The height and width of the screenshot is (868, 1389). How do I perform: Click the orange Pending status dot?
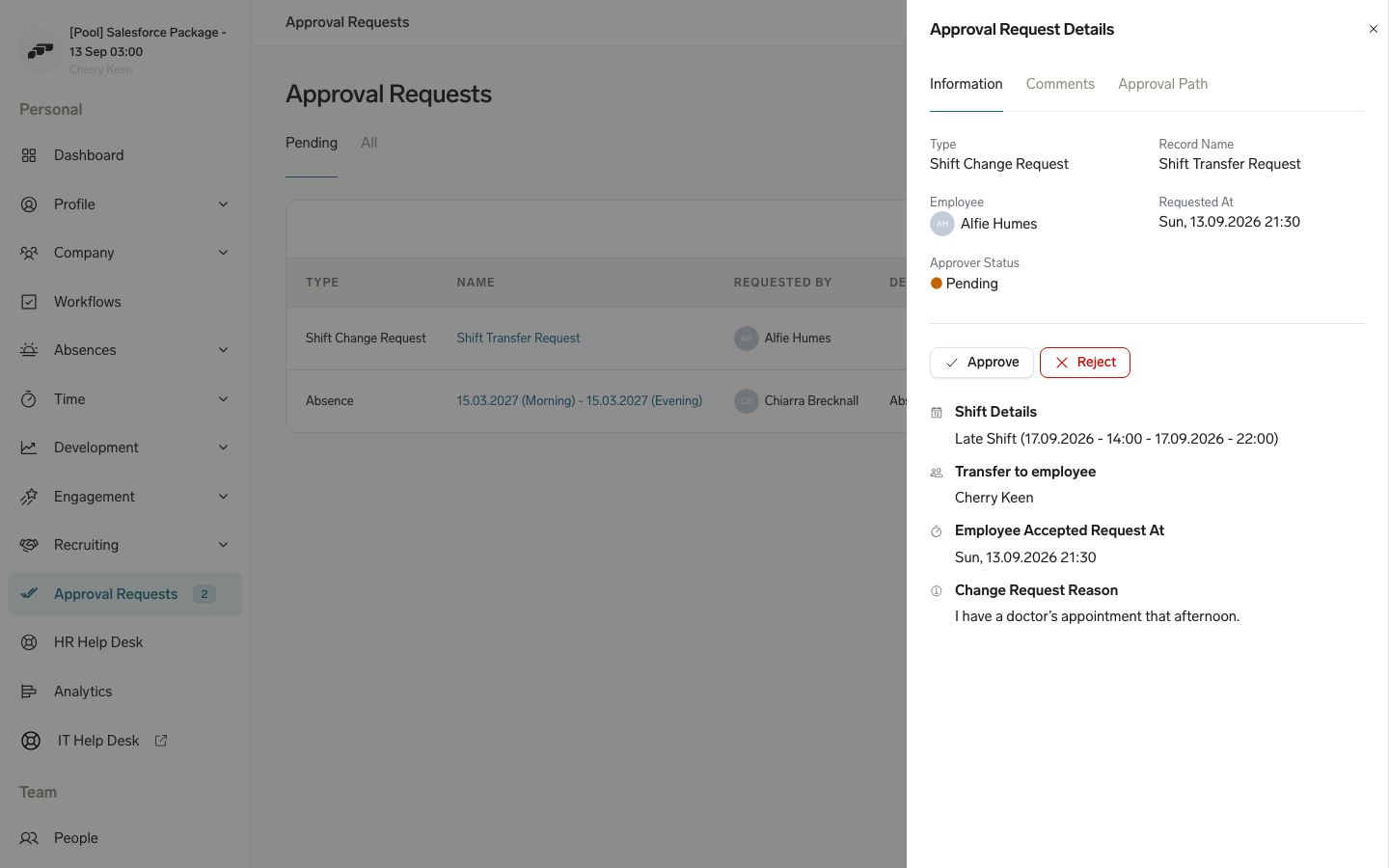(937, 284)
